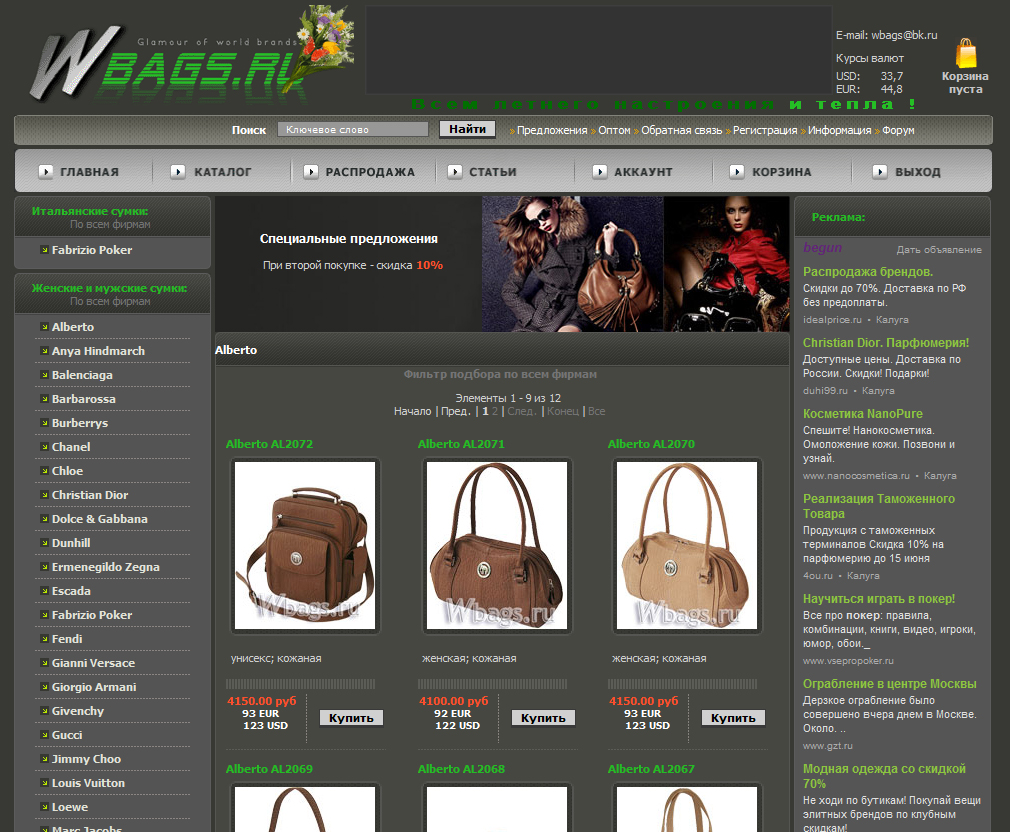Image resolution: width=1010 pixels, height=832 pixels.
Task: Click the arrow icon beside РАСПРОДАЖА
Action: 311,171
